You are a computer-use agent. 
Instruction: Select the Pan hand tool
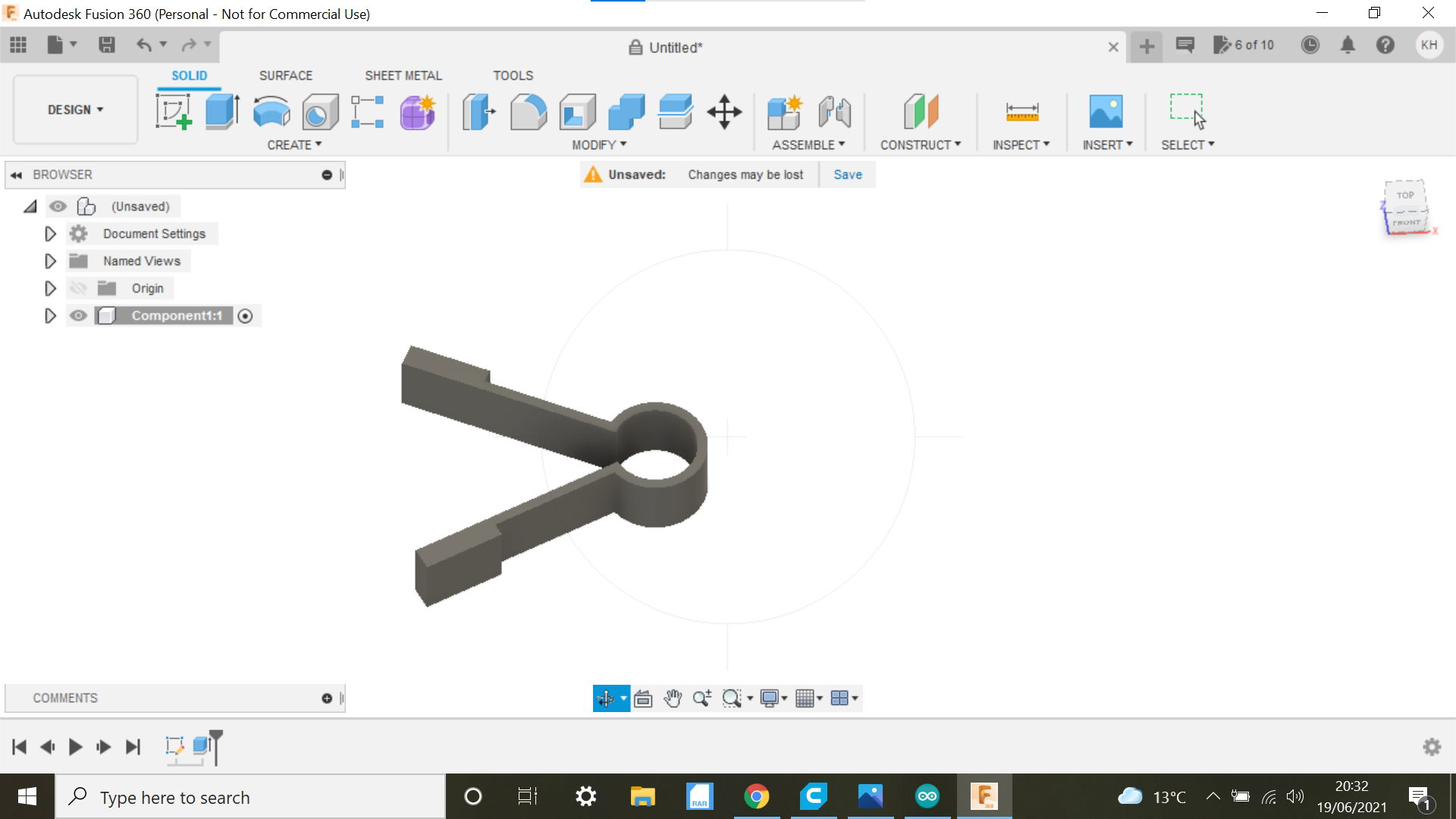click(x=673, y=698)
